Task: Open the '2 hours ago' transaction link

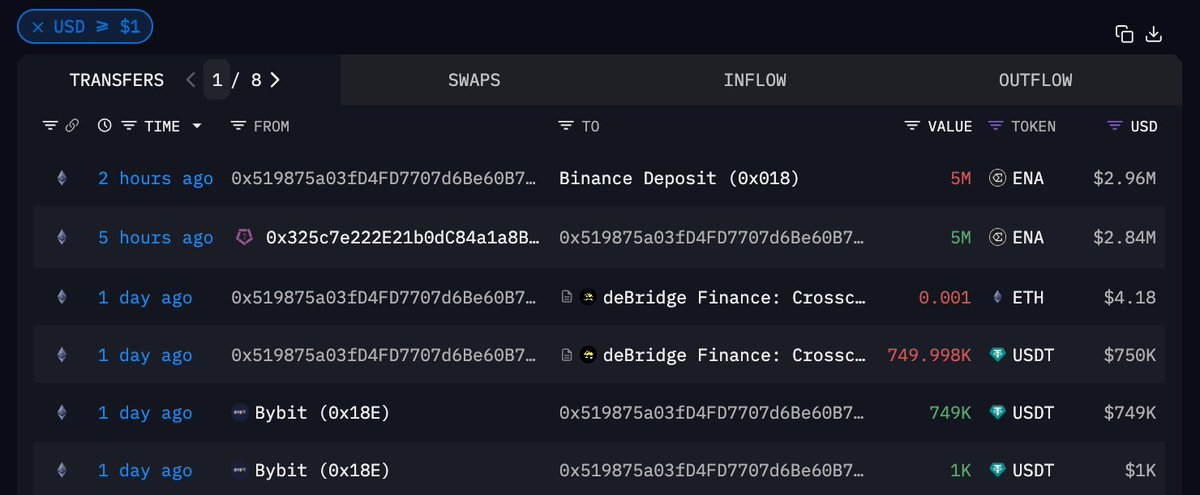Action: click(155, 179)
